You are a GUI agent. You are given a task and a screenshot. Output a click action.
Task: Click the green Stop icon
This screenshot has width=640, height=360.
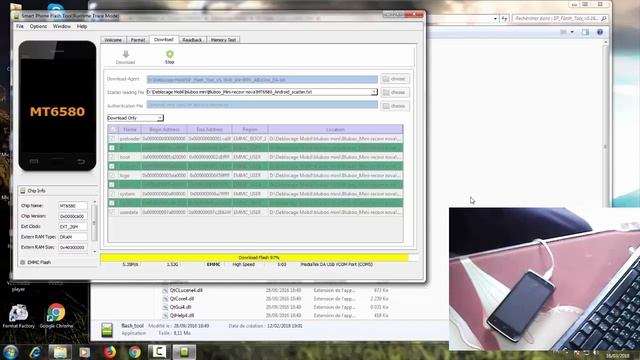tap(170, 54)
